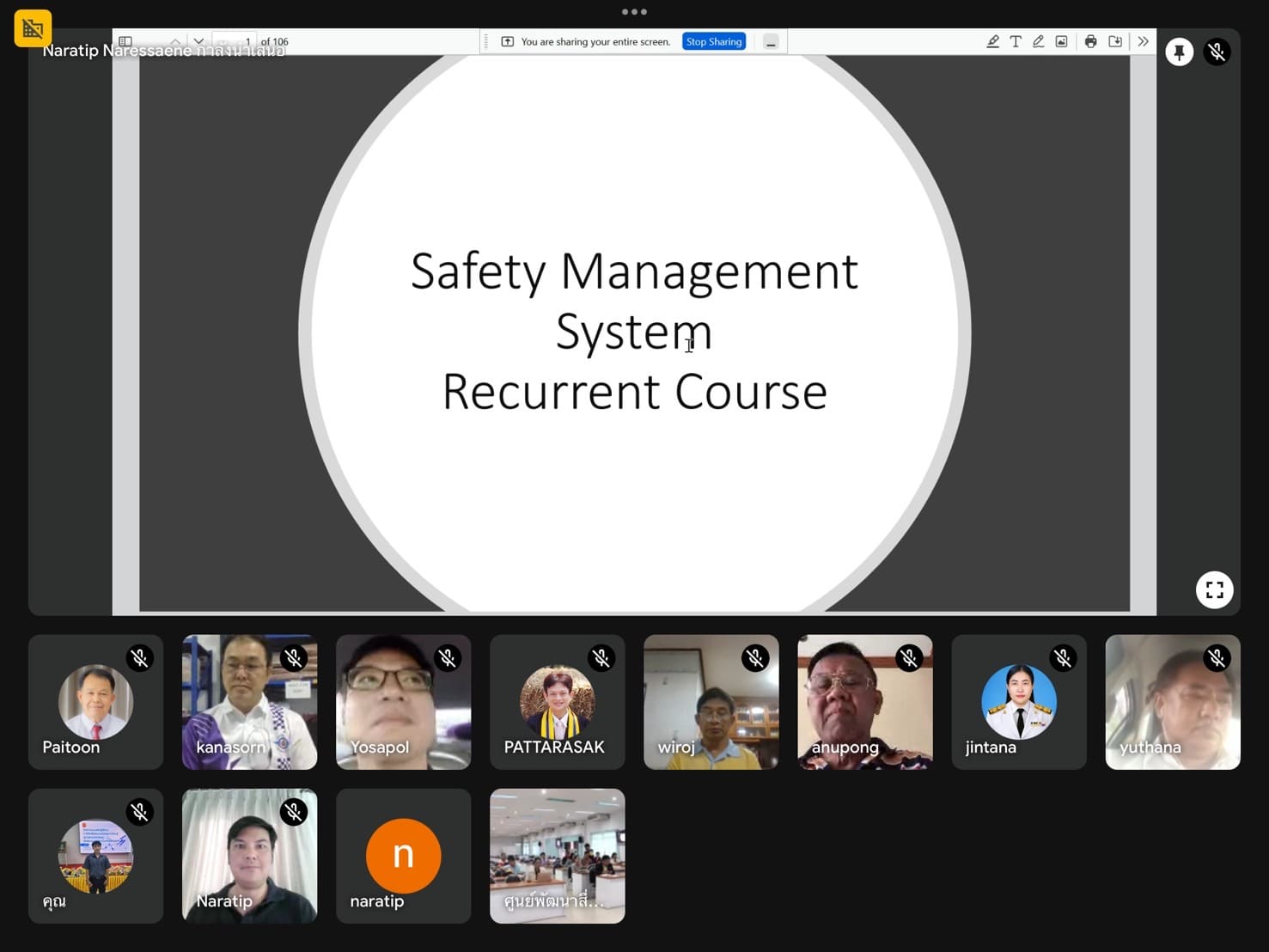Screen dimensions: 1269x952
Task: Toggle the PDF sidebar panel
Action: [125, 41]
